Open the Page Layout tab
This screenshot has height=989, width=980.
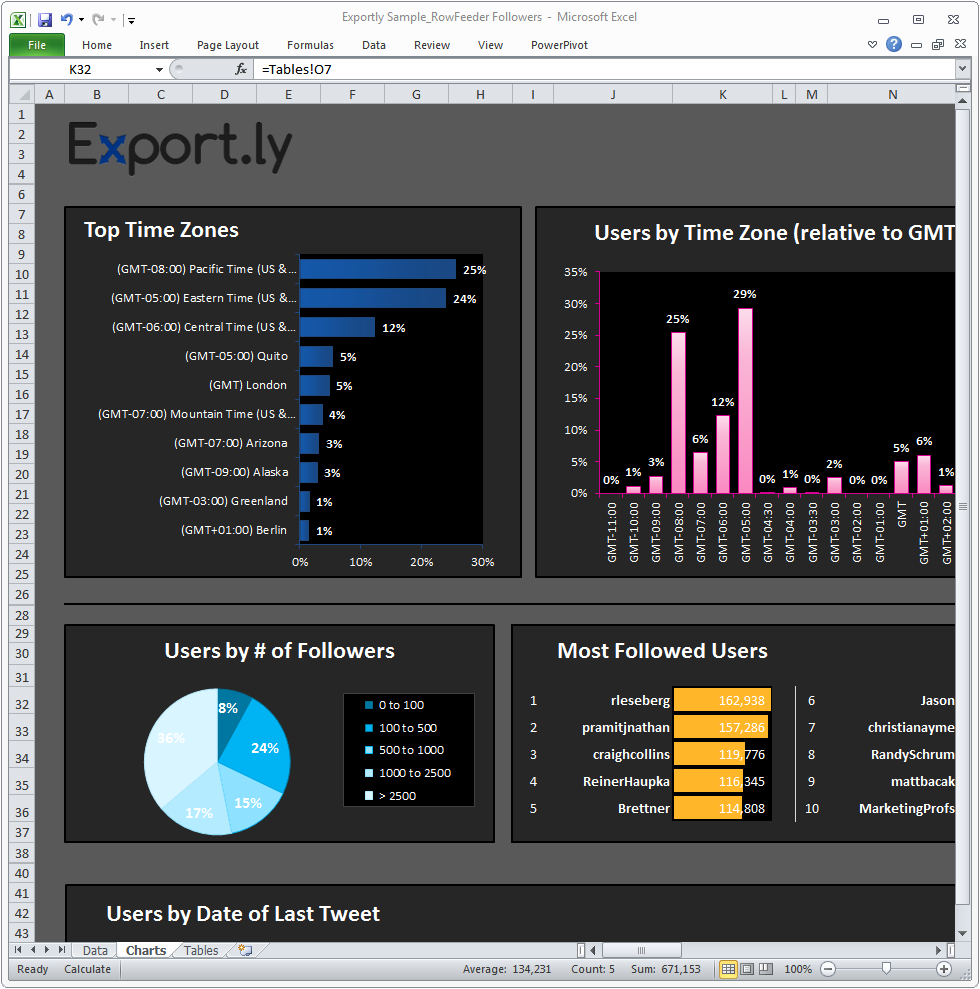[228, 45]
